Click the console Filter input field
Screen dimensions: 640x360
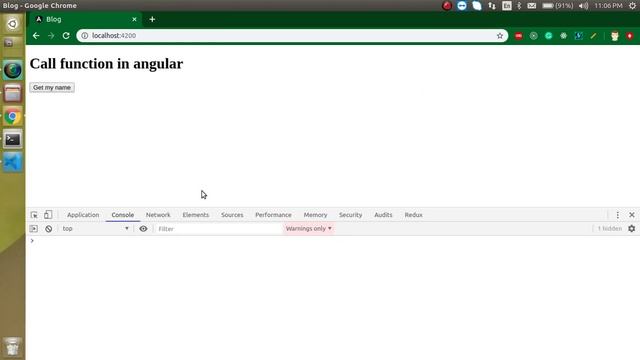218,229
